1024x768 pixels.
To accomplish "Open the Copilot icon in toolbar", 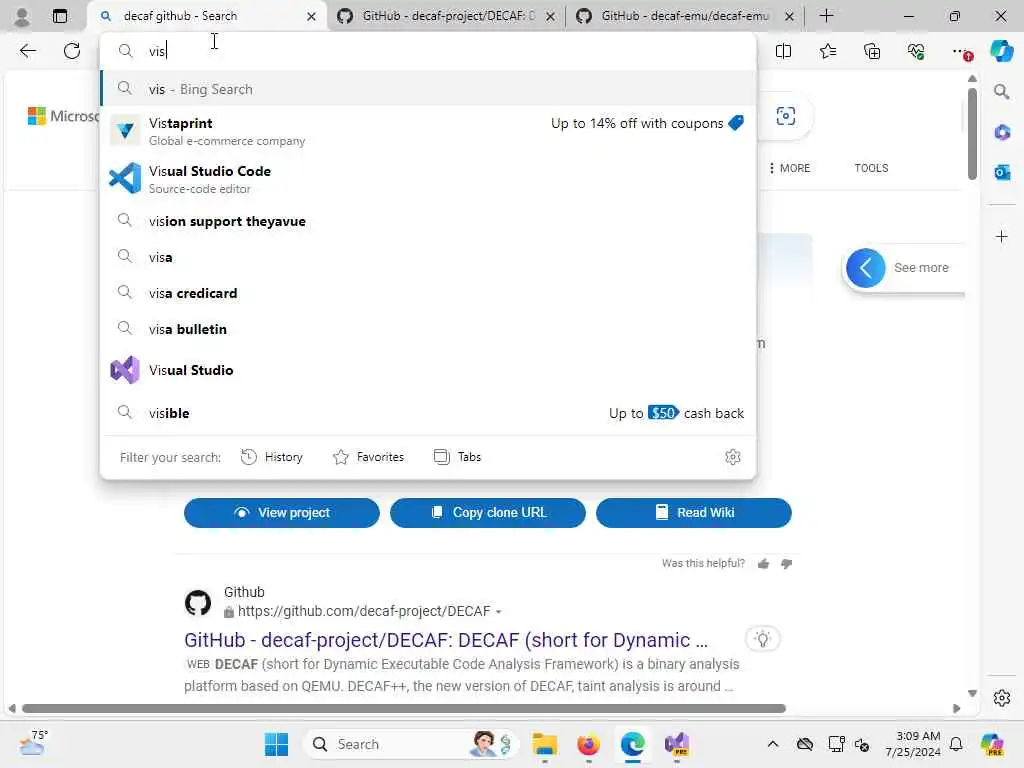I will pos(1001,51).
